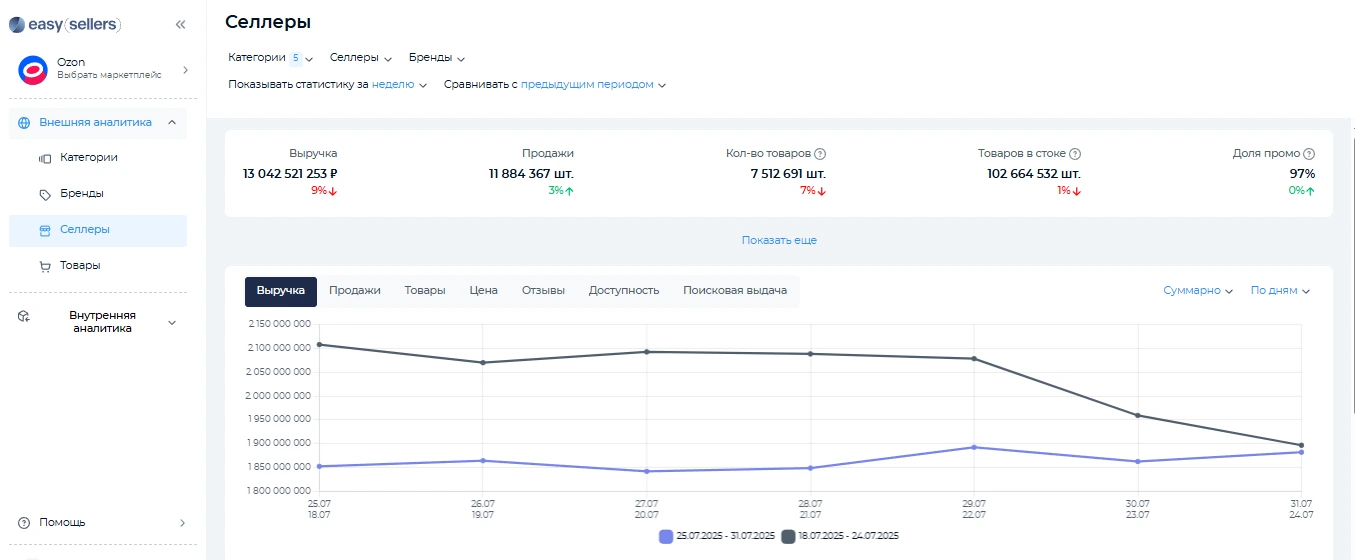The image size is (1355, 560).
Task: Open the Категории filter dropdown
Action: pyautogui.click(x=270, y=58)
